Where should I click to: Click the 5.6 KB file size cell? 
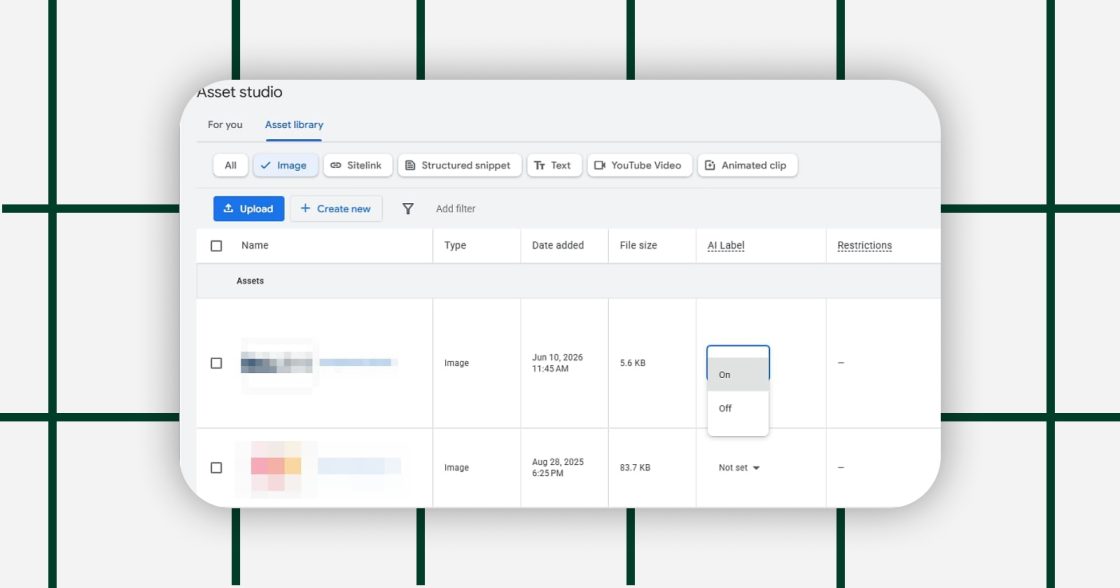(632, 363)
